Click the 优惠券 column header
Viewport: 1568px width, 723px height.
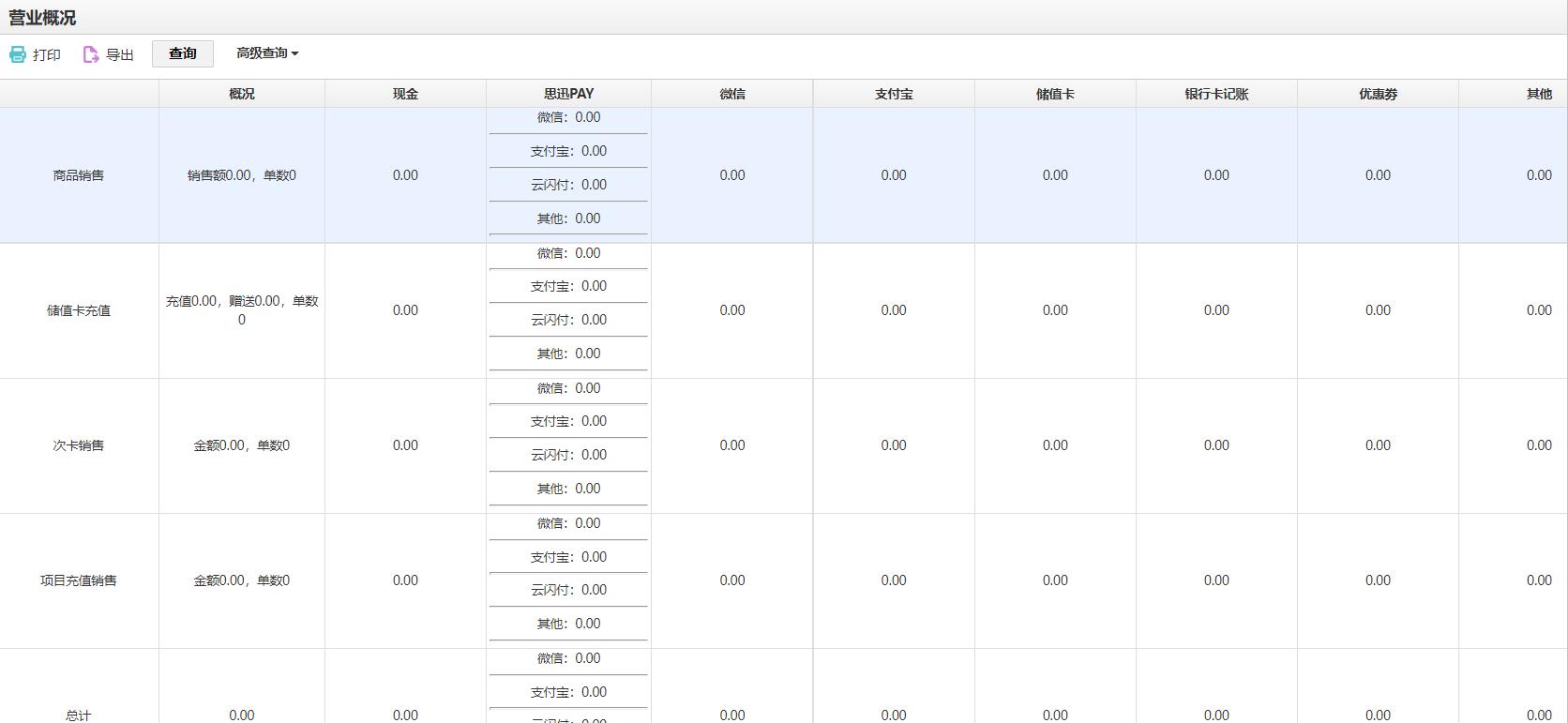[1378, 94]
